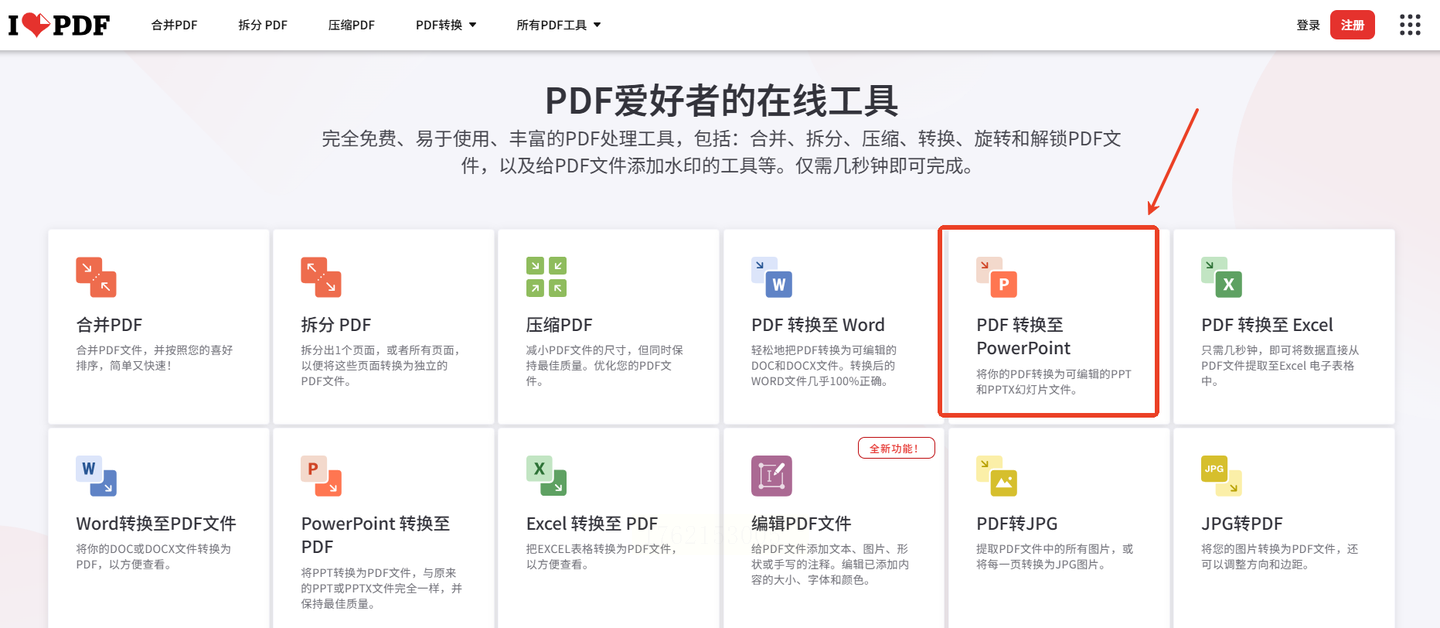
Task: Open the JPG转PDF card title
Action: [1242, 524]
